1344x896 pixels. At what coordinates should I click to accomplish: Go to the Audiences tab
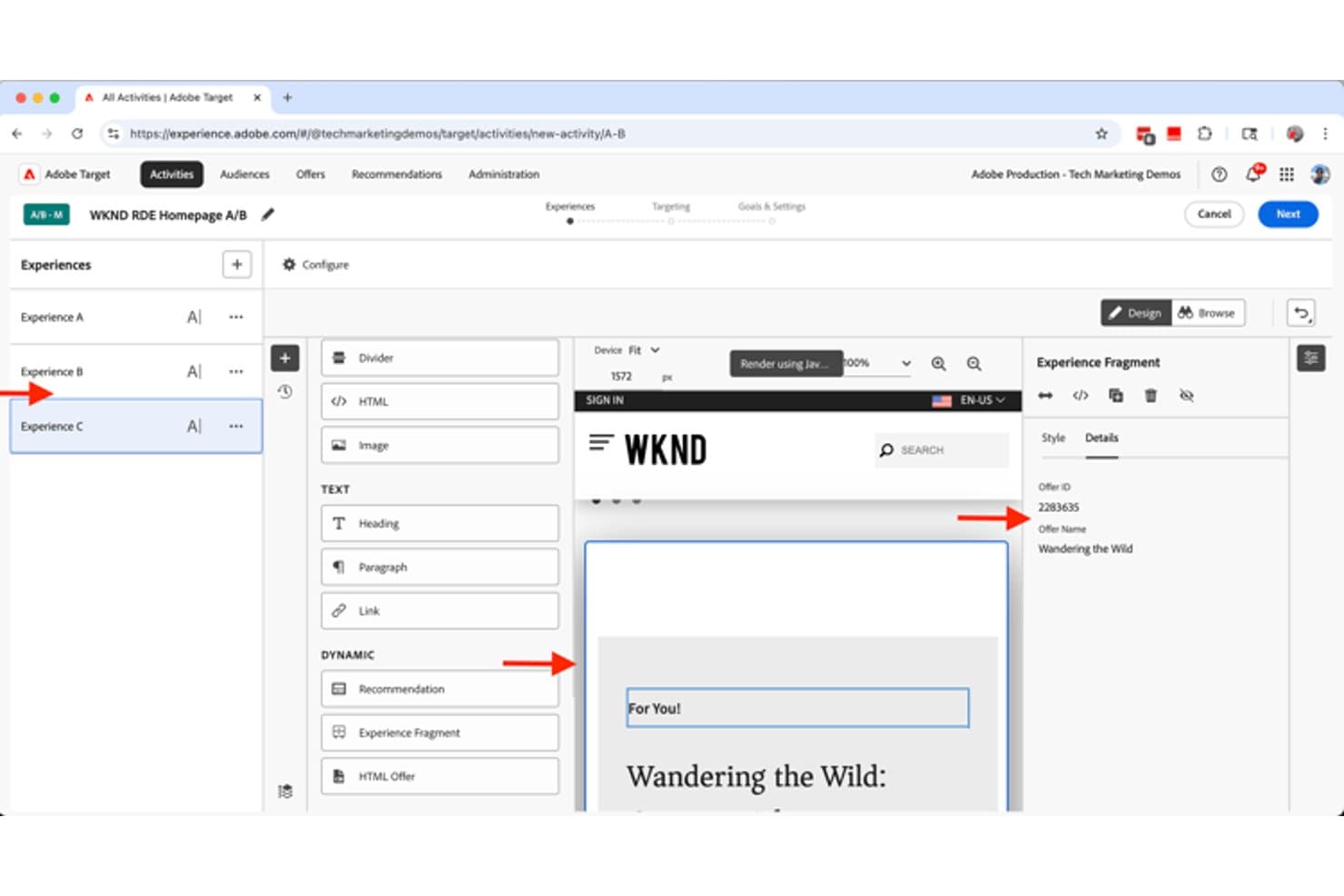pos(244,174)
